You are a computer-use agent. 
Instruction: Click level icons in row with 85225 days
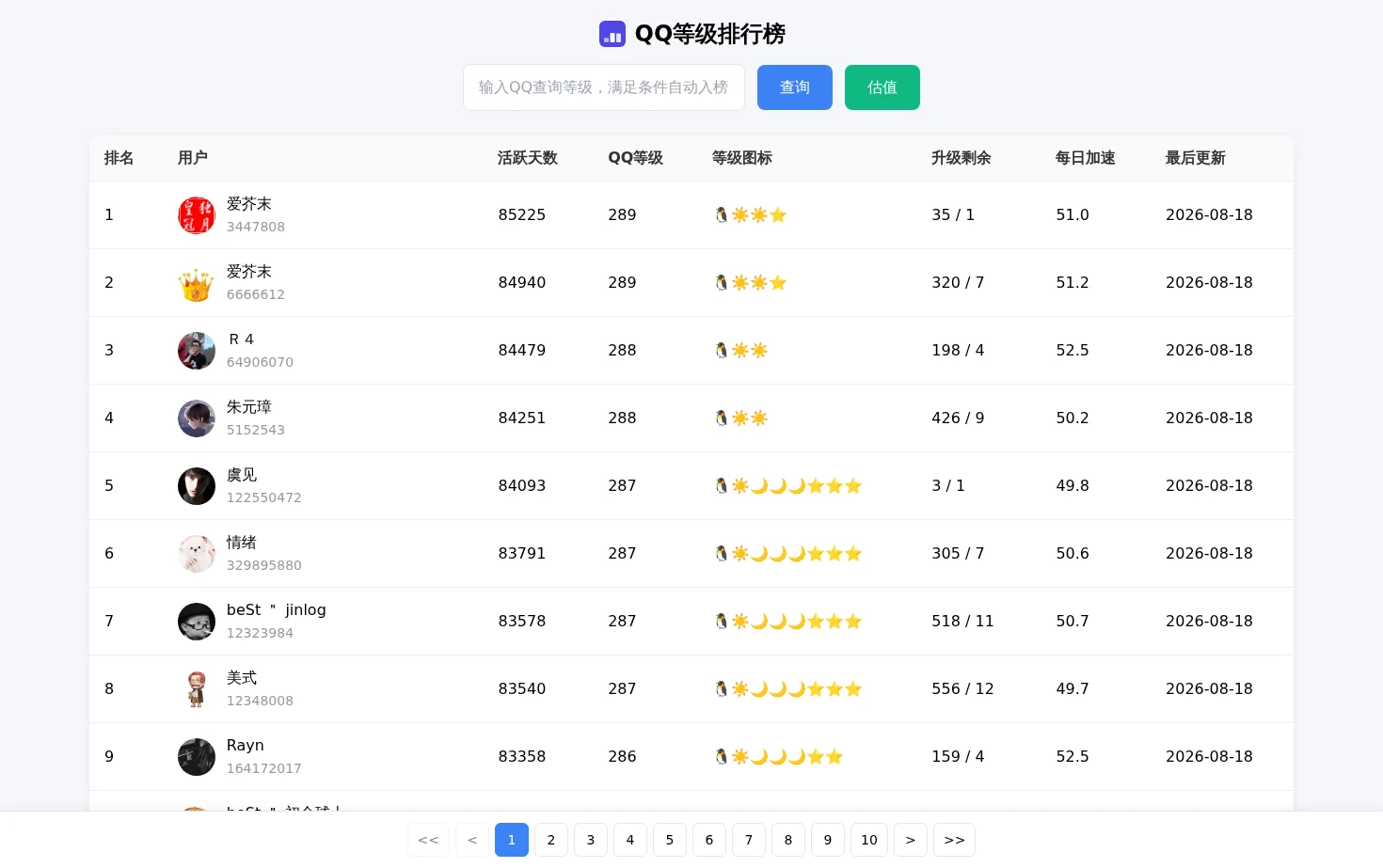(x=750, y=215)
